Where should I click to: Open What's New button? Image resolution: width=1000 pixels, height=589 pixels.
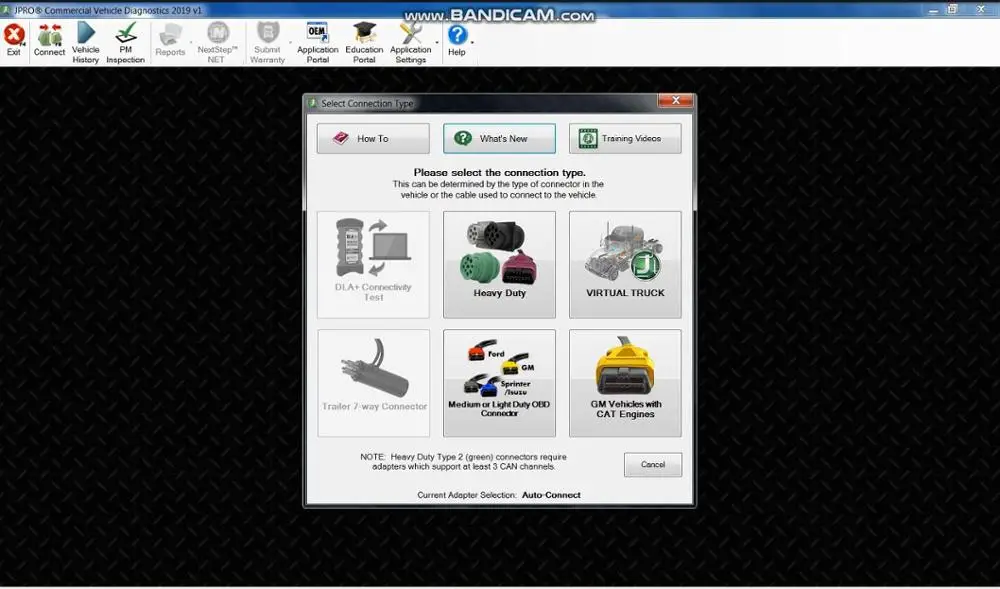click(x=499, y=138)
